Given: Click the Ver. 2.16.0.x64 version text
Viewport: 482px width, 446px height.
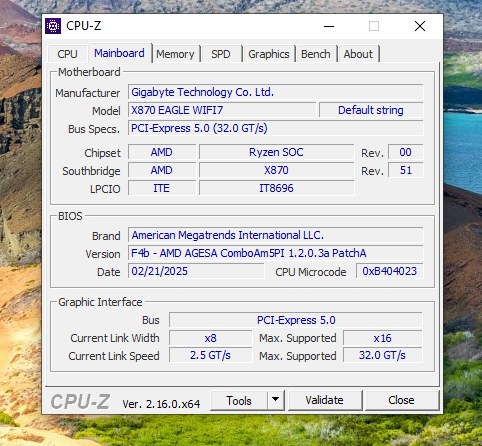Looking at the screenshot, I should (161, 404).
